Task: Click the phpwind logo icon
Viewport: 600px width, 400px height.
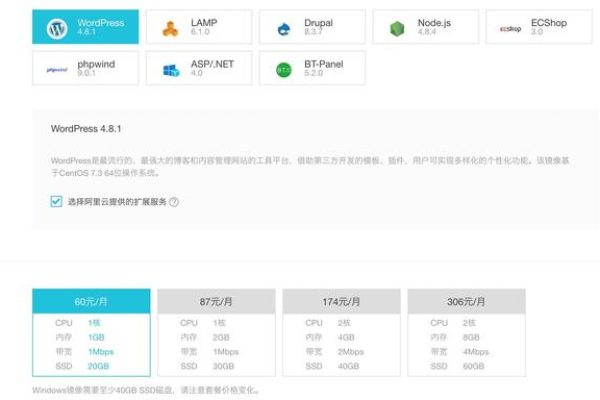Action: 57,70
